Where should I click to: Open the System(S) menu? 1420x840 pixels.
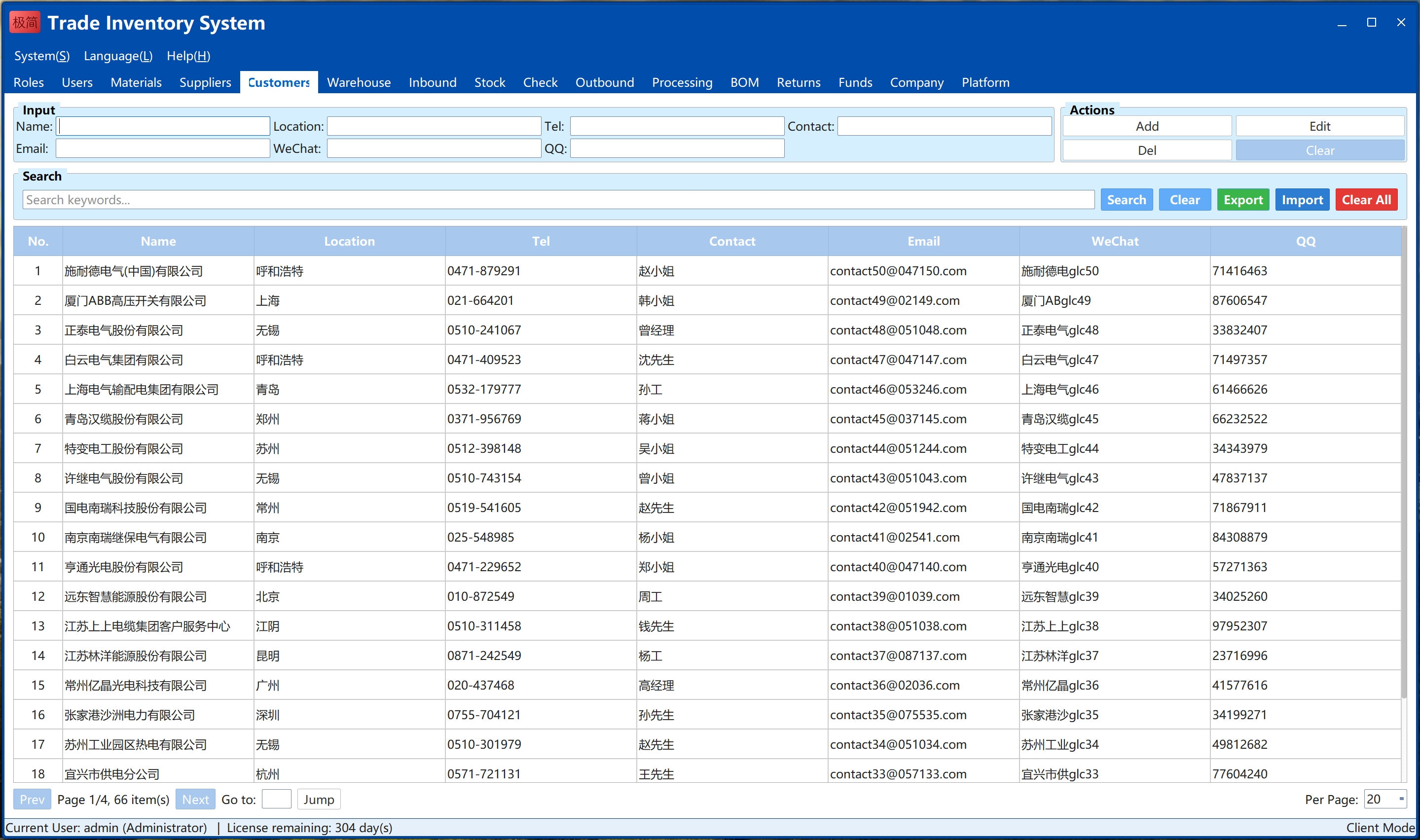[42, 56]
